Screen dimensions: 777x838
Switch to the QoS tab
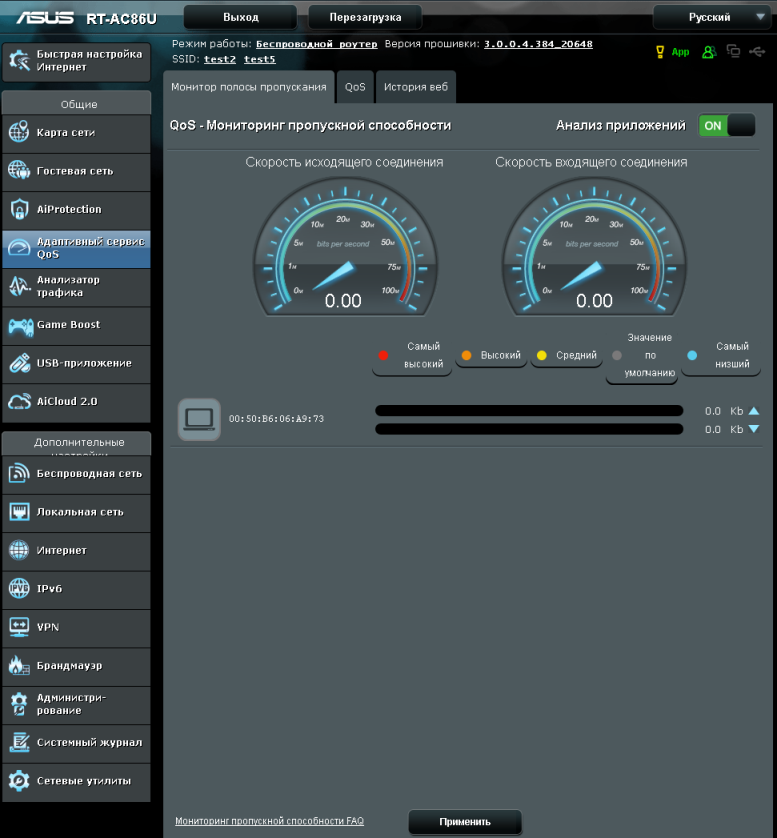355,87
